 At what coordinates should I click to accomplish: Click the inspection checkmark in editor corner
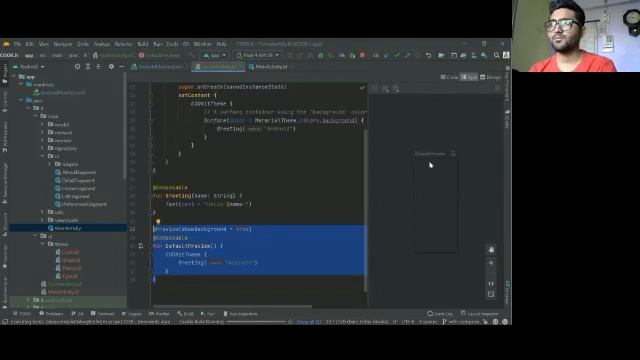point(362,87)
